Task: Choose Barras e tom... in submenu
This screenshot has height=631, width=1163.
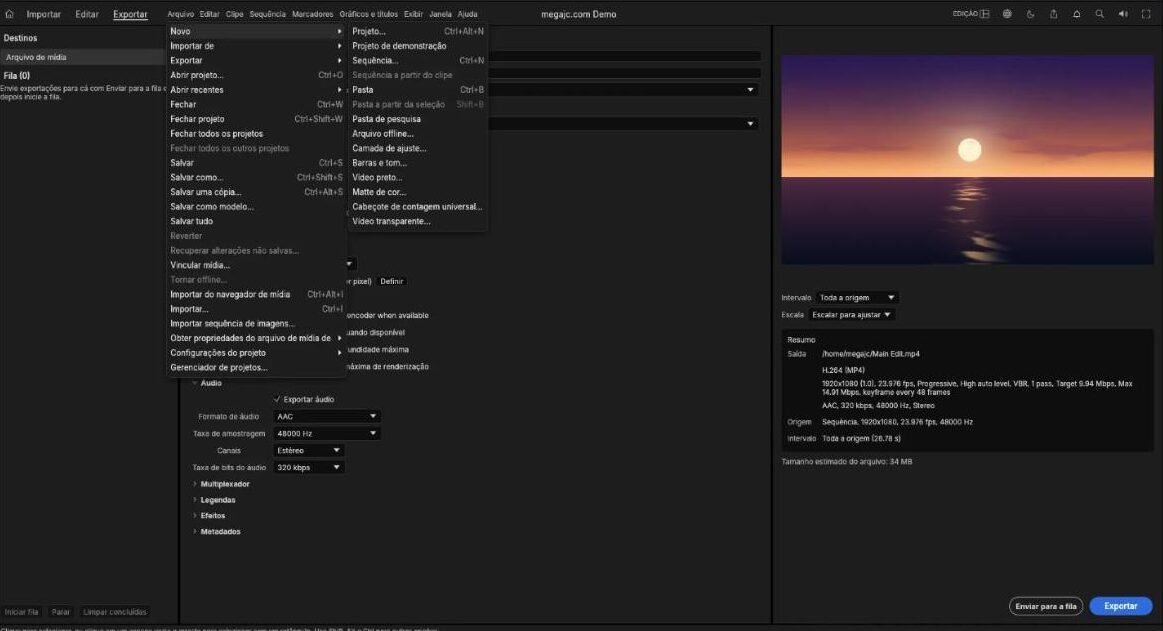Action: (418, 163)
